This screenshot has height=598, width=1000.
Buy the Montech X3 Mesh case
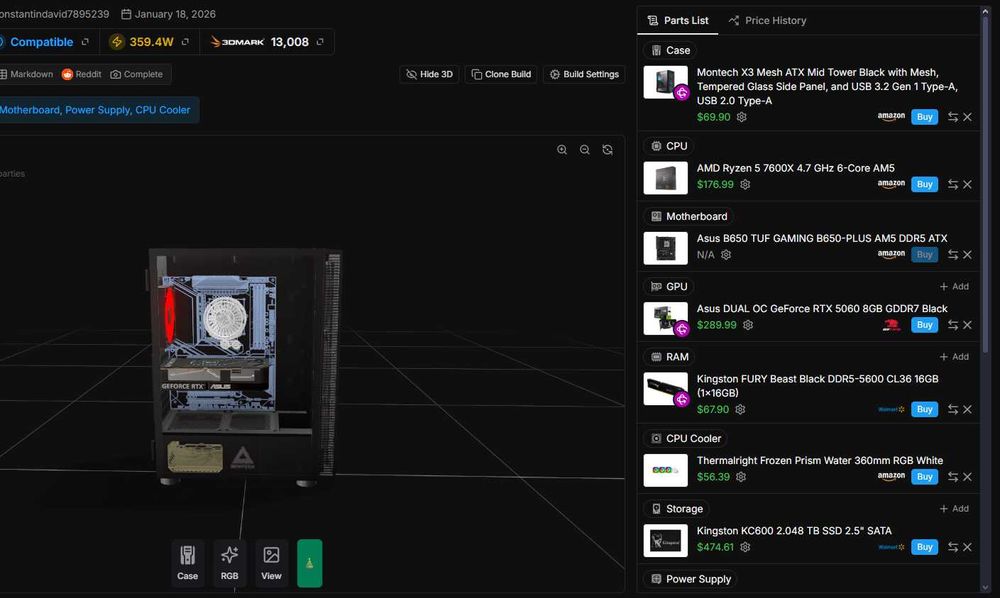tap(924, 117)
